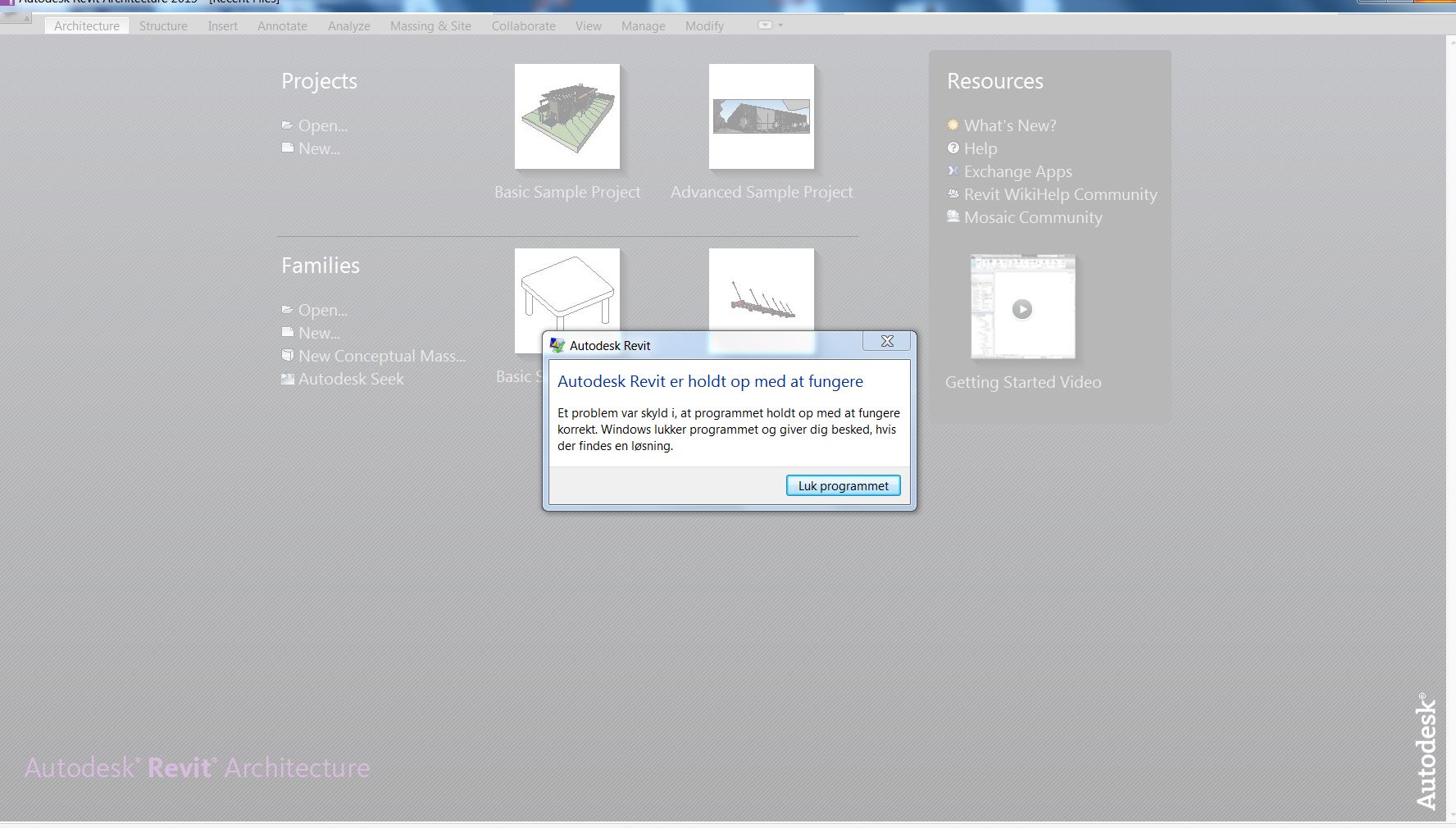Screen dimensions: 1456x828
Task: Open the Help resource link
Action: coord(981,148)
